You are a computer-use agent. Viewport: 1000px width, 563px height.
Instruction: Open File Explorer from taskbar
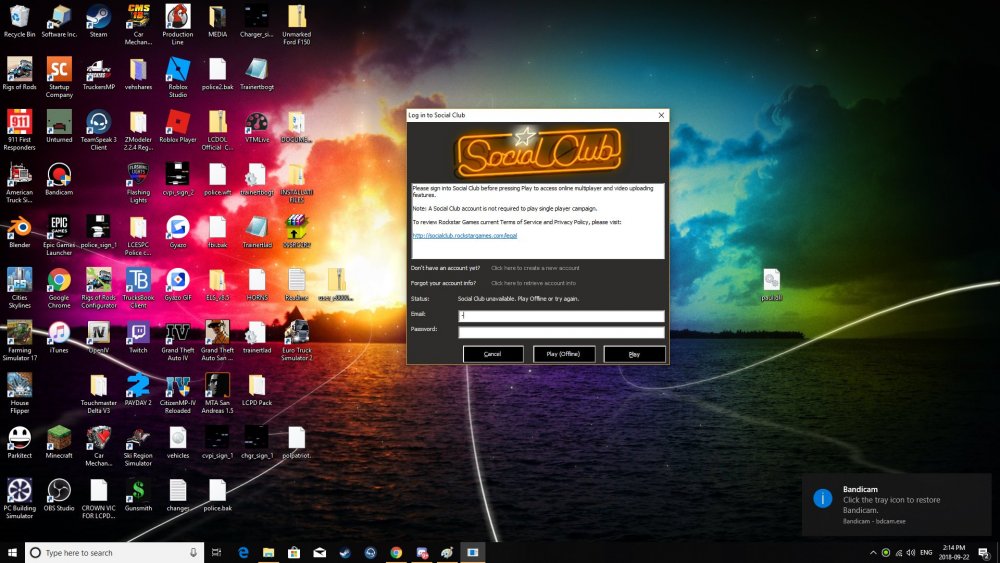click(x=268, y=552)
